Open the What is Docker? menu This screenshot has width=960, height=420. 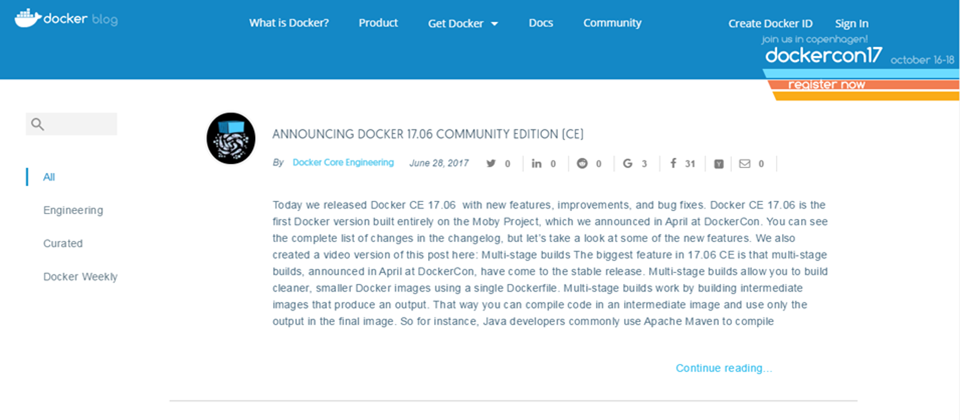pyautogui.click(x=289, y=23)
